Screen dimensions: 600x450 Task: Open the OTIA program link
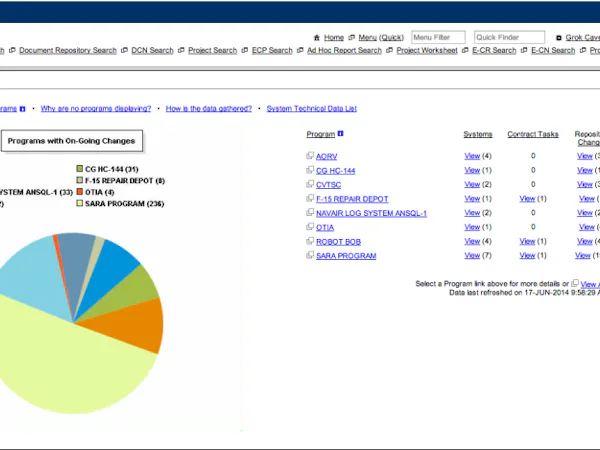click(325, 228)
